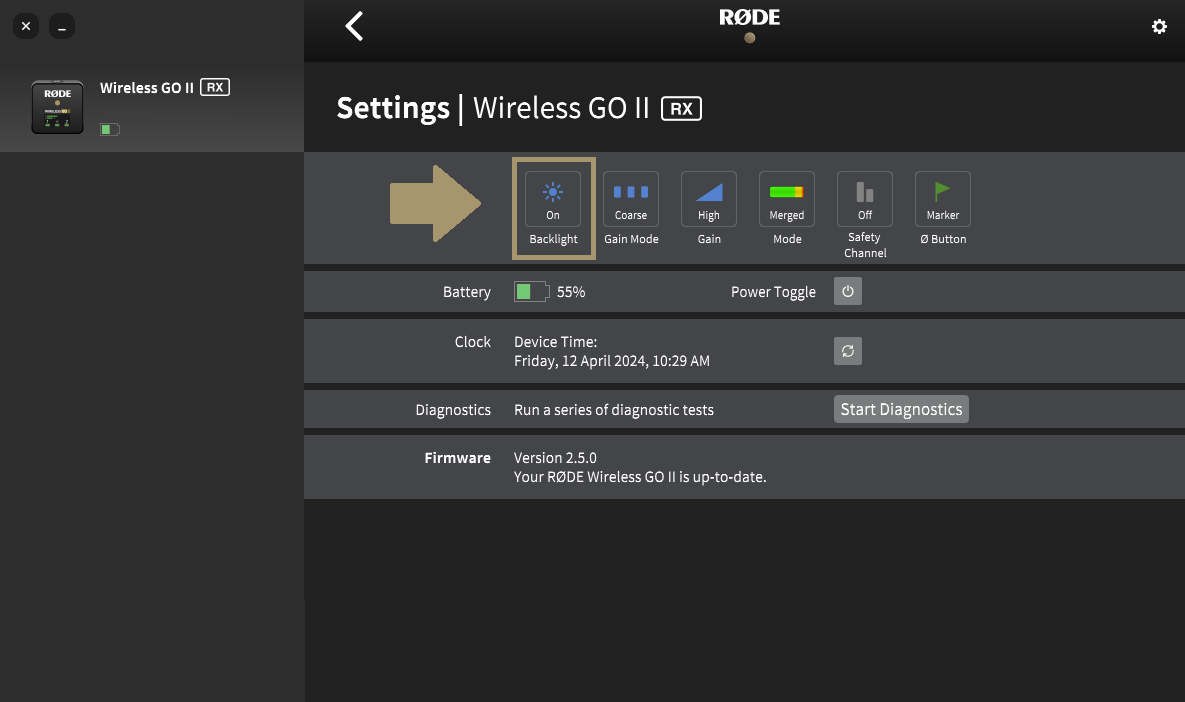Image resolution: width=1185 pixels, height=702 pixels.
Task: Minimize the RØDE Central window
Action: pos(62,26)
